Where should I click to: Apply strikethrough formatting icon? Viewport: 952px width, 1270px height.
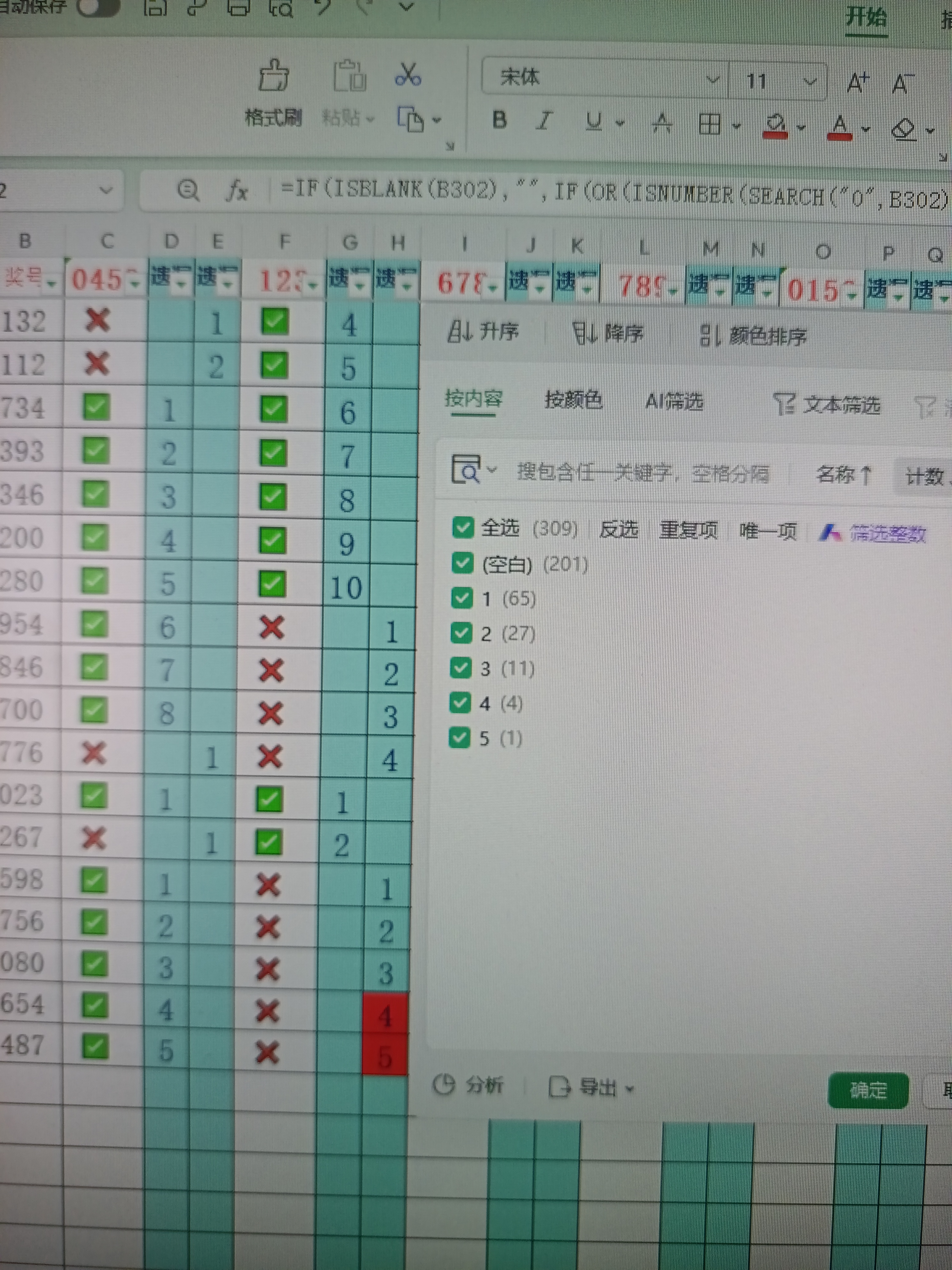click(662, 122)
